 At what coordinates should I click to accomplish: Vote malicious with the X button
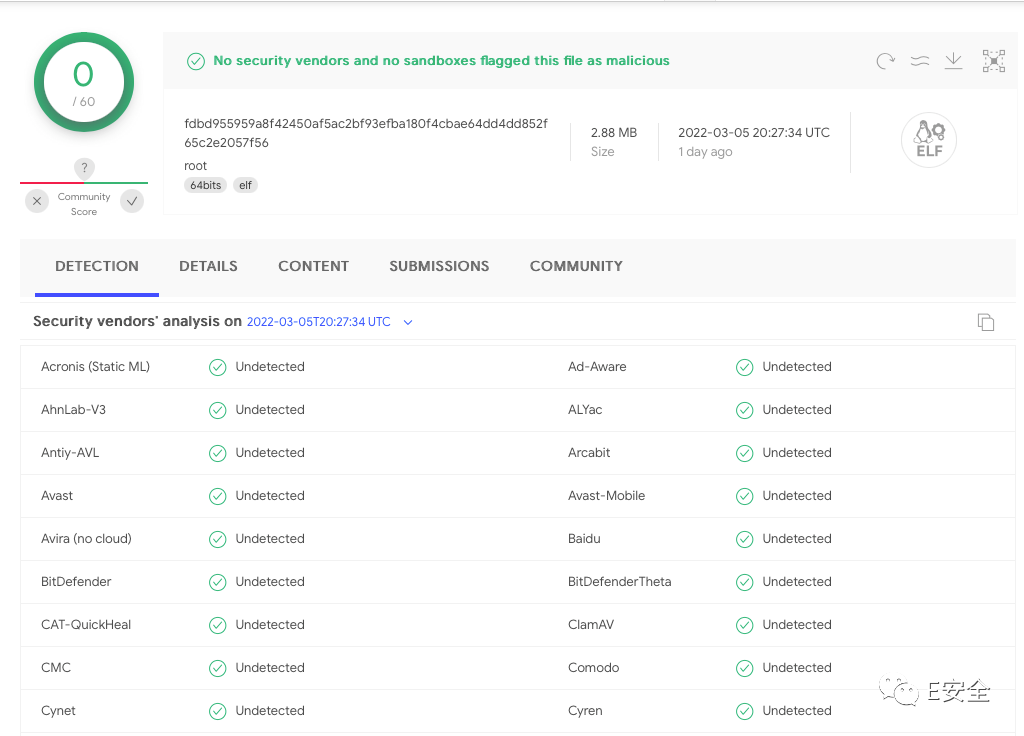pyautogui.click(x=37, y=202)
